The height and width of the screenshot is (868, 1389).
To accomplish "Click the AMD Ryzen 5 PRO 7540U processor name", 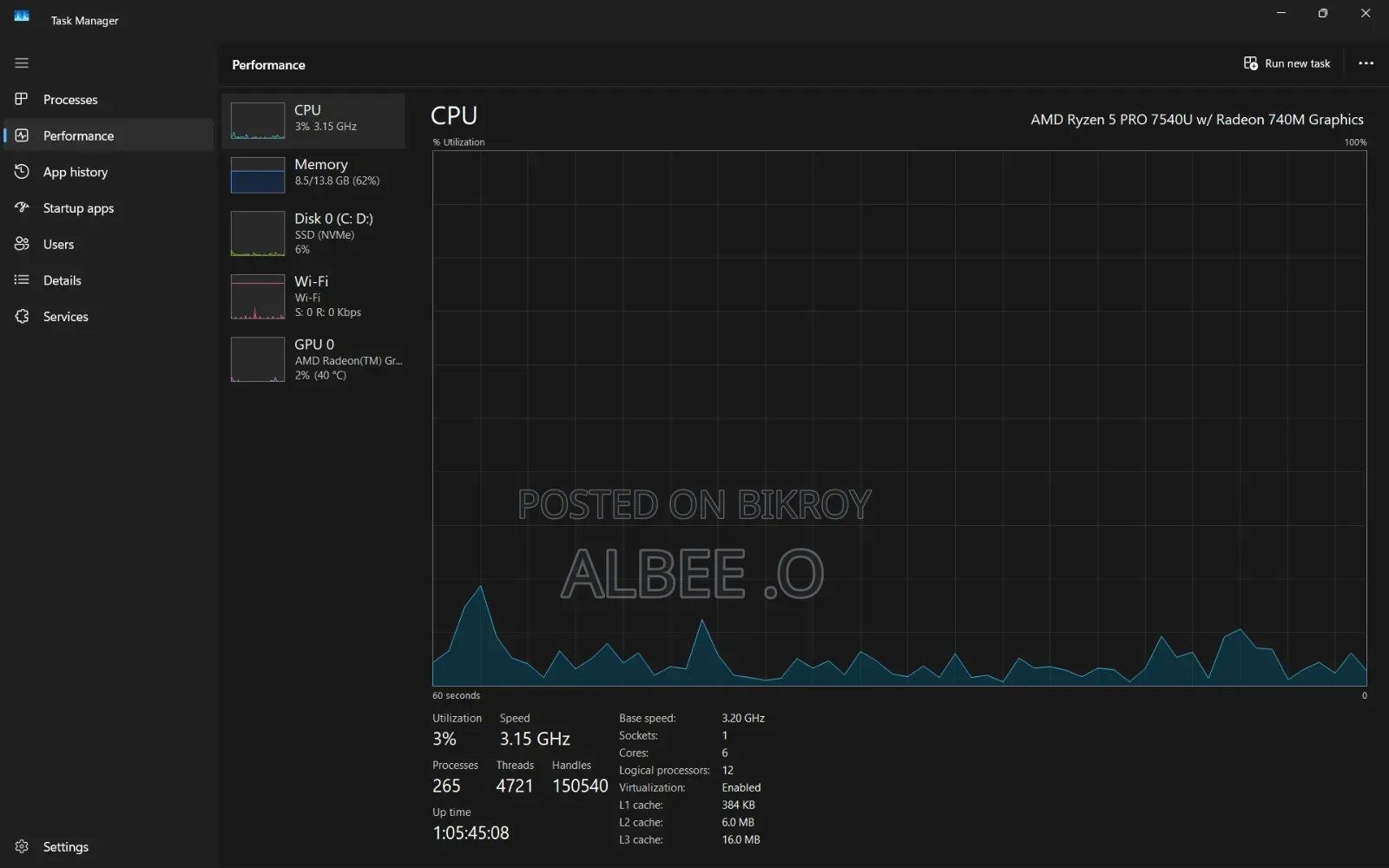I will pos(1197,120).
